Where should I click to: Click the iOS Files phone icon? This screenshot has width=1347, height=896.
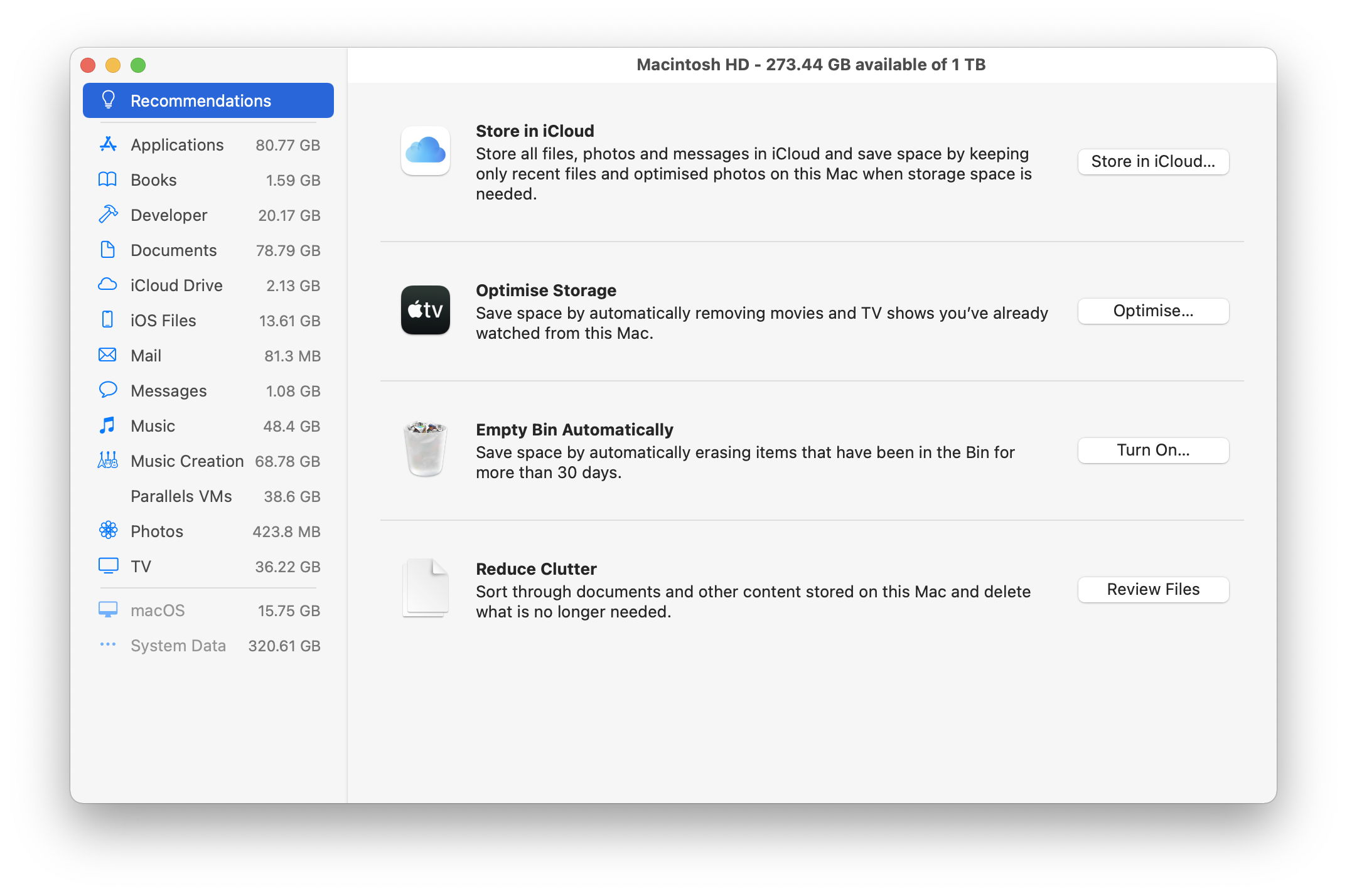tap(108, 320)
